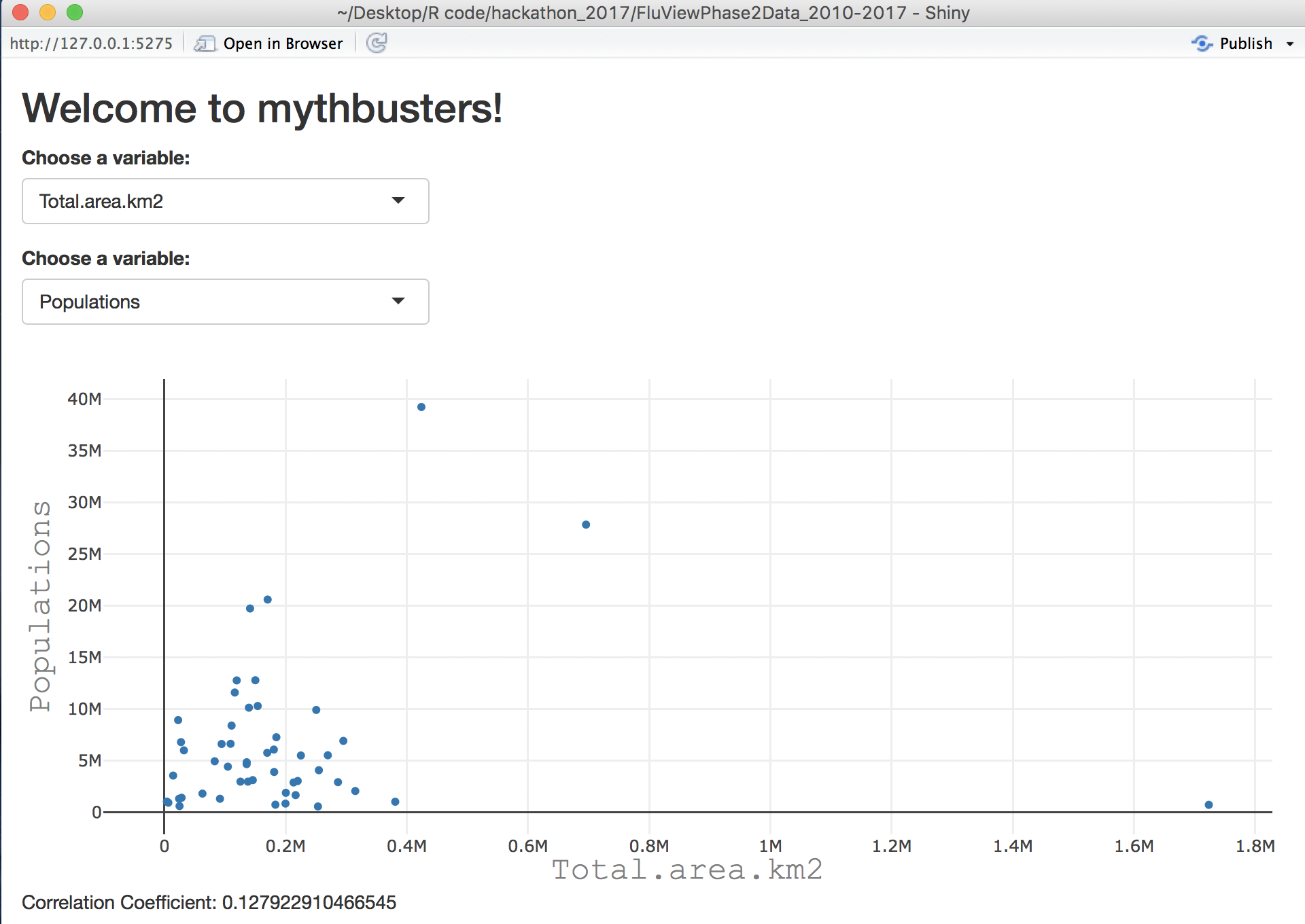Click the rightmost point near 1.7M area
This screenshot has width=1305, height=924.
coord(1208,804)
